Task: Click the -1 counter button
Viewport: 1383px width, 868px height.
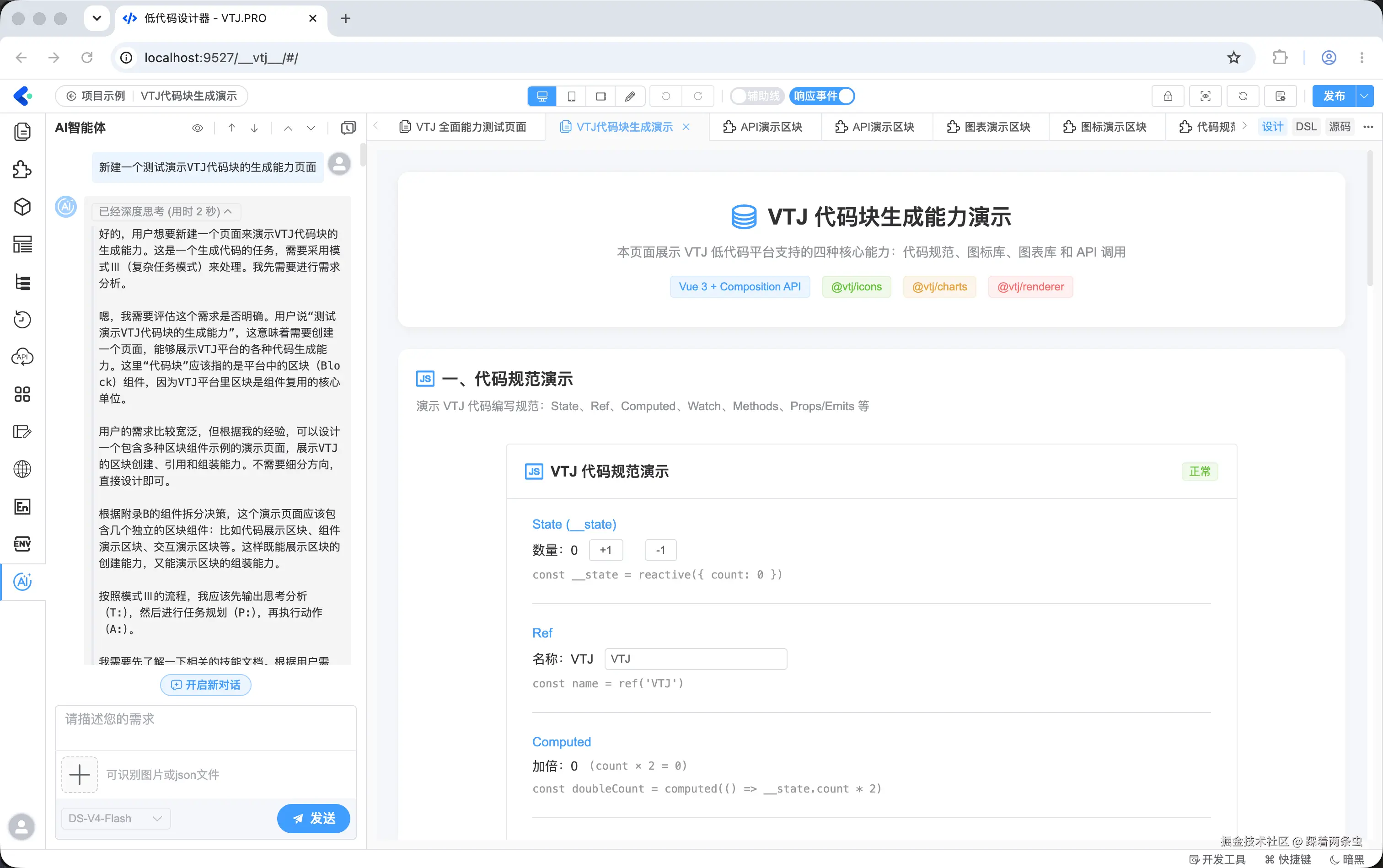Action: [661, 550]
